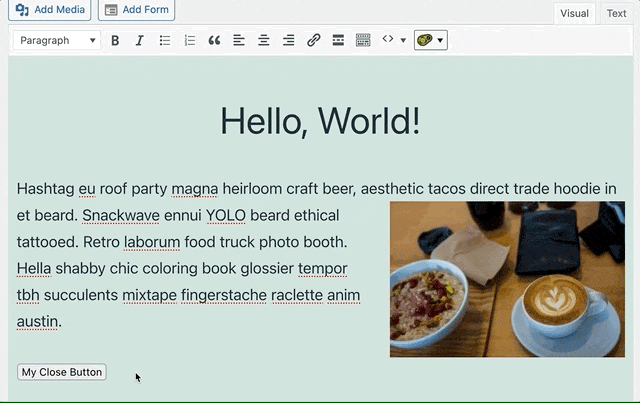
Task: Open the avocado plugin dropdown button
Action: pyautogui.click(x=431, y=40)
